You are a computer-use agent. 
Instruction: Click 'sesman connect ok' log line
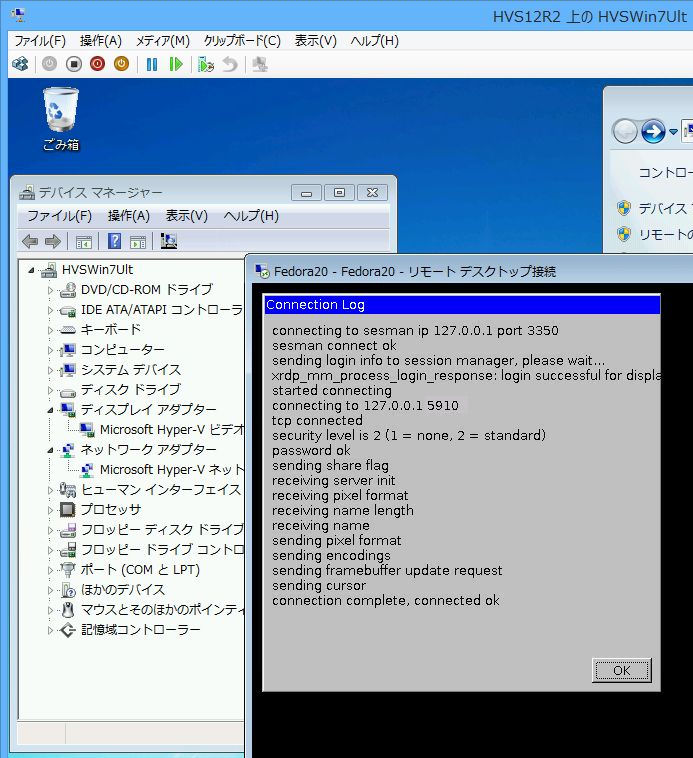click(x=334, y=346)
